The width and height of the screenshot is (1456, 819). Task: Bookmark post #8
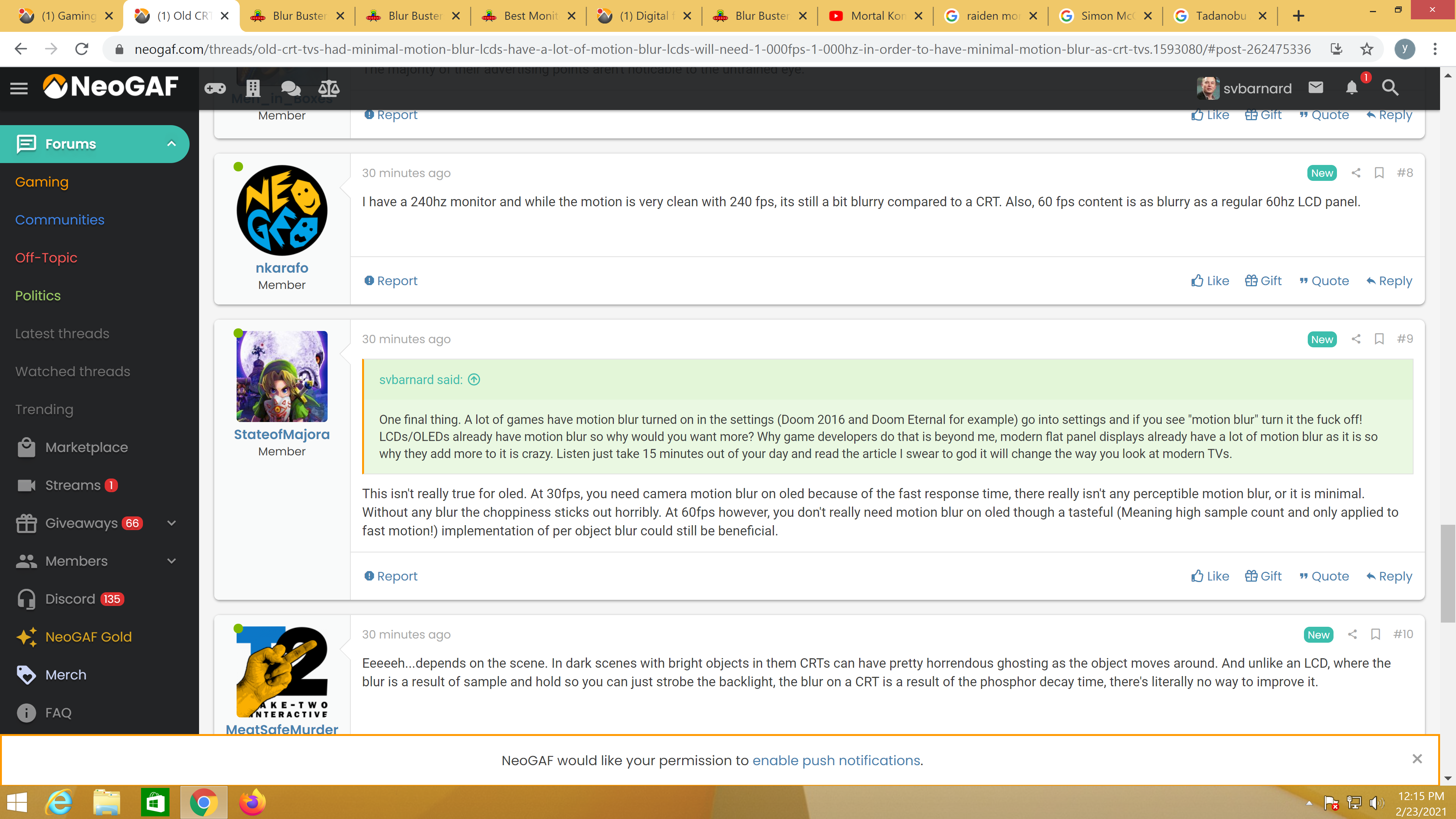pos(1379,173)
